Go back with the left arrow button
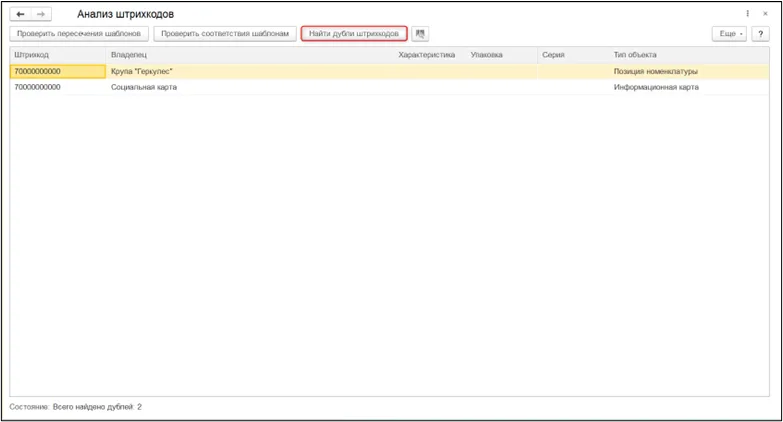783x422 pixels. 20,14
